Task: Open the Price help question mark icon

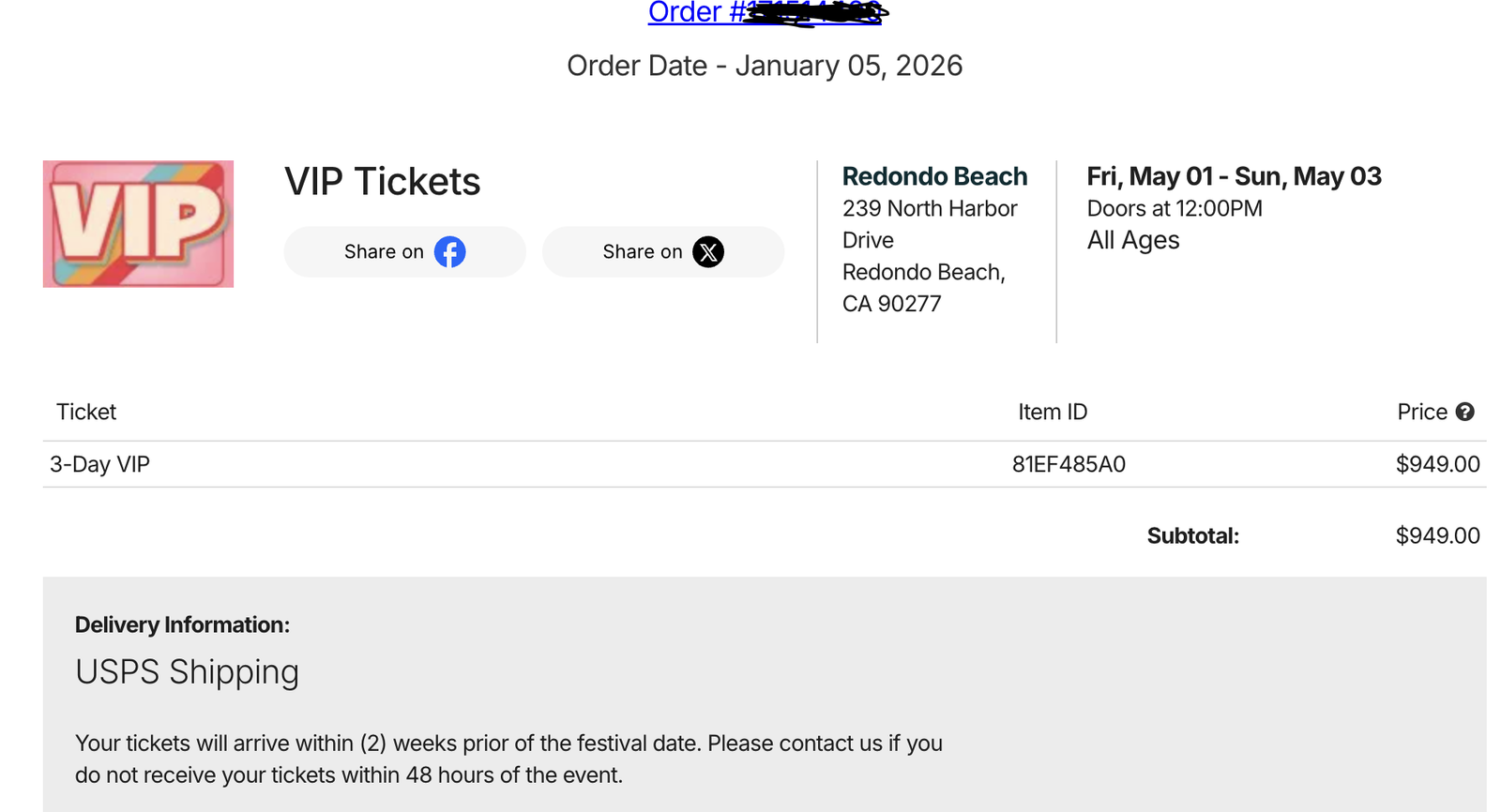Action: [x=1464, y=412]
